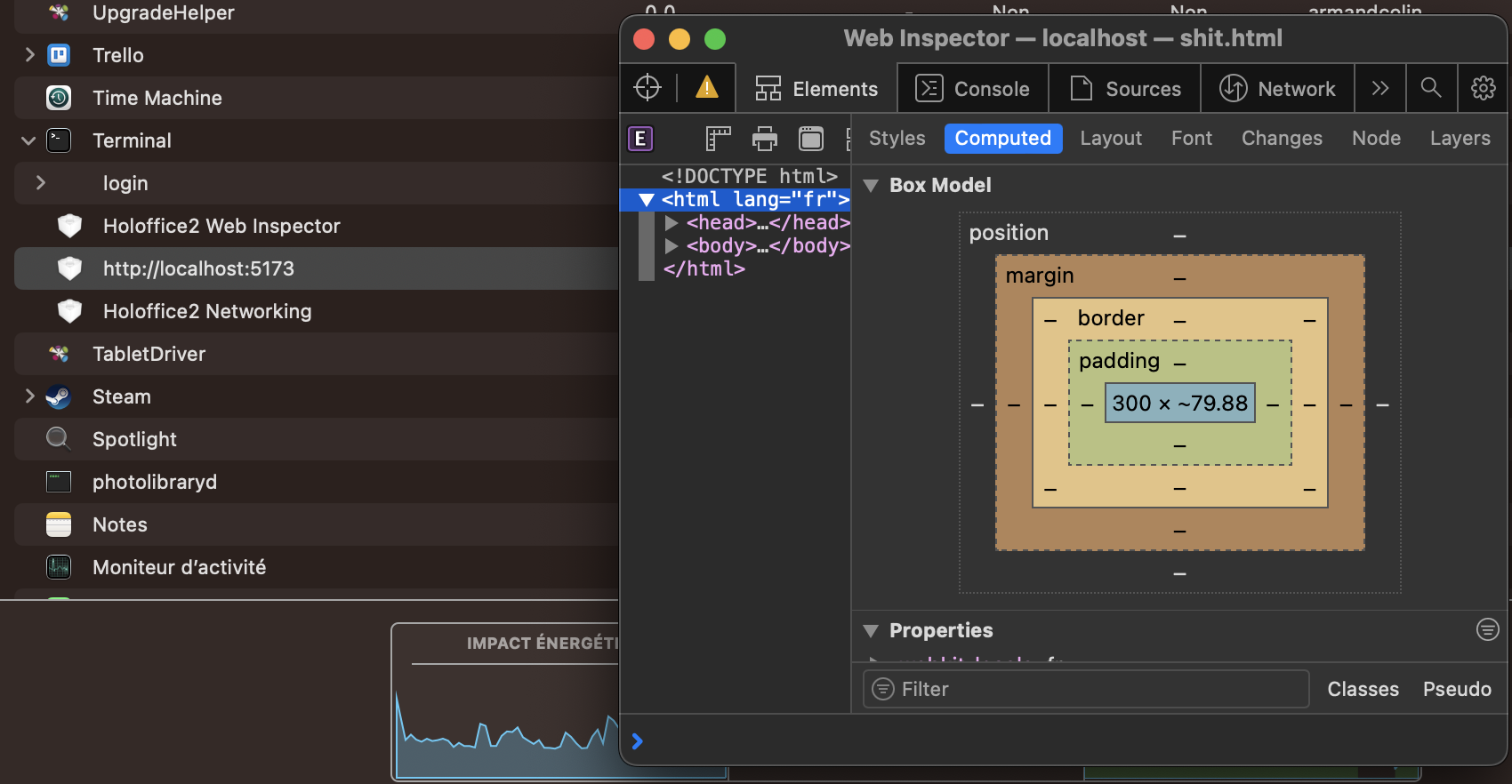Screen dimensions: 1512x784
Task: Expand the login subprocess row
Action: [40, 183]
